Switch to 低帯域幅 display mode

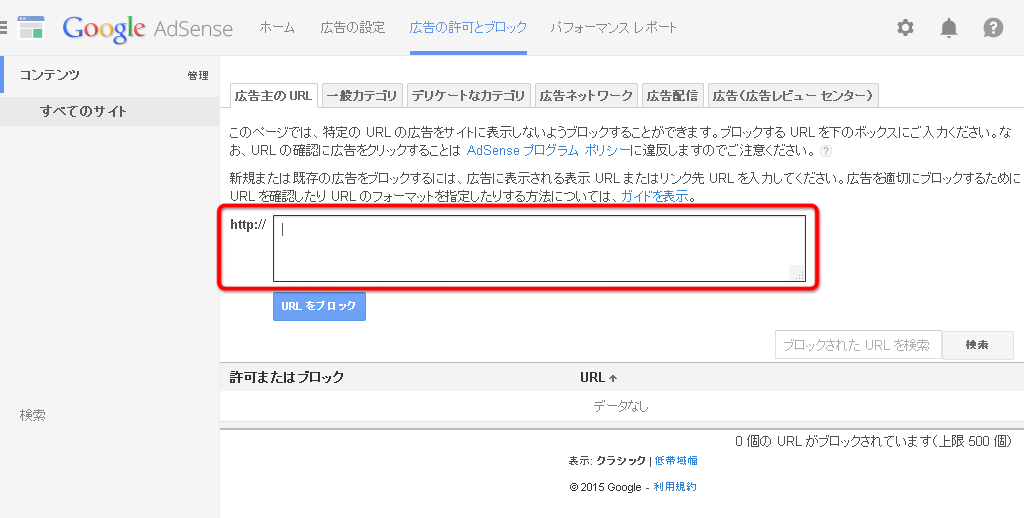coord(676,461)
